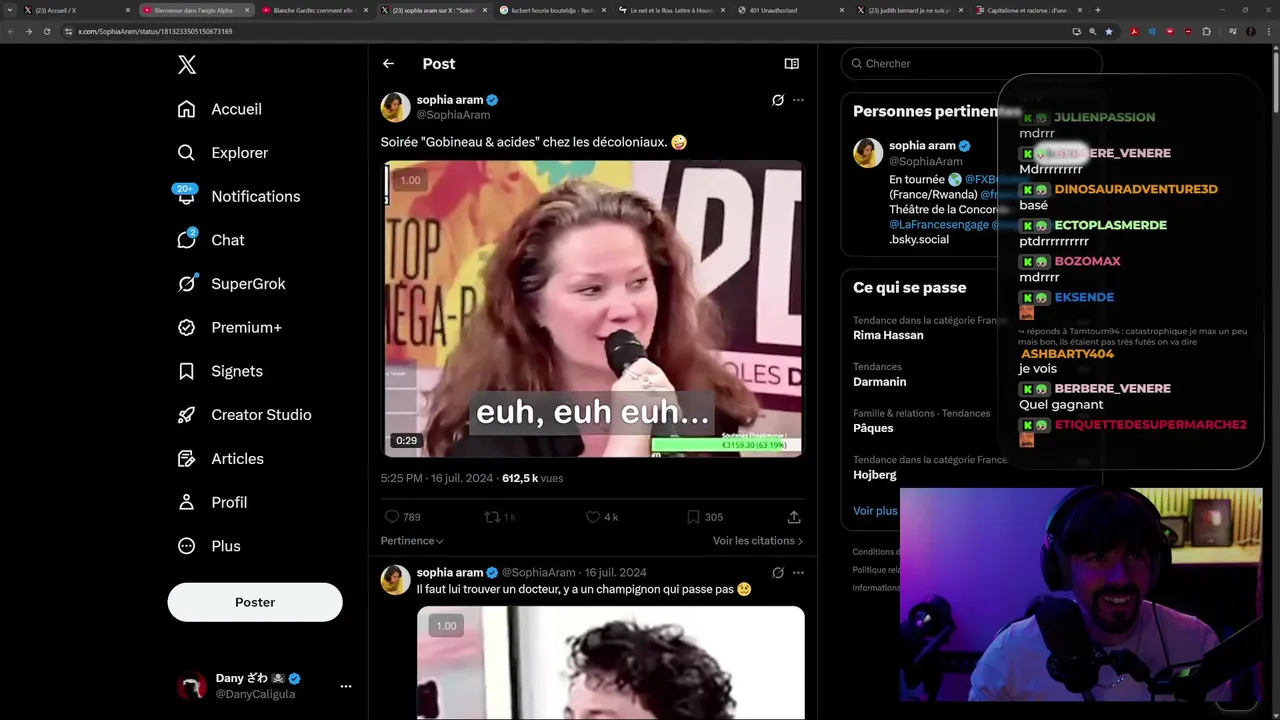
Task: Open Voir les citations link
Action: point(758,541)
